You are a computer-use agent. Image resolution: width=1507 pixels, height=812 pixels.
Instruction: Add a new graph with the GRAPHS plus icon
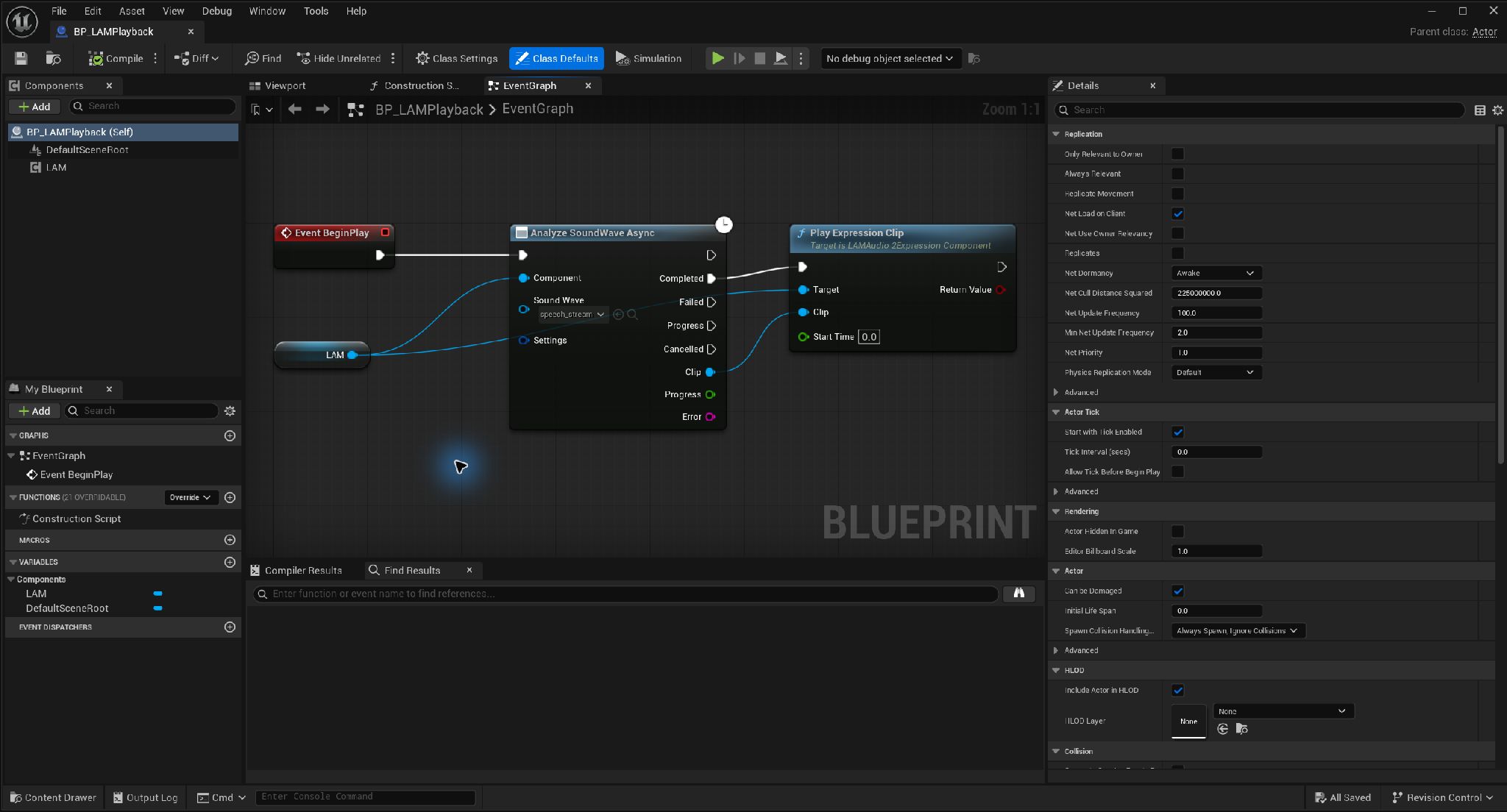(x=230, y=435)
